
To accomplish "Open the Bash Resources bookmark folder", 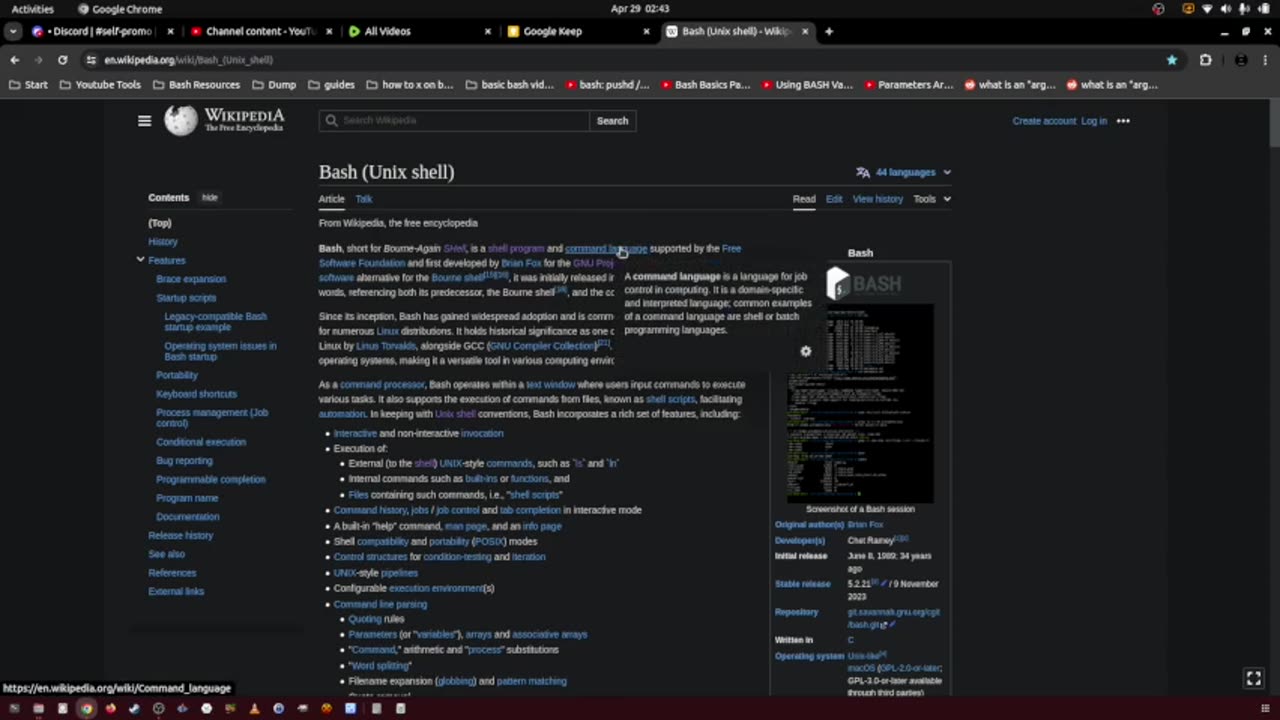I will 196,85.
